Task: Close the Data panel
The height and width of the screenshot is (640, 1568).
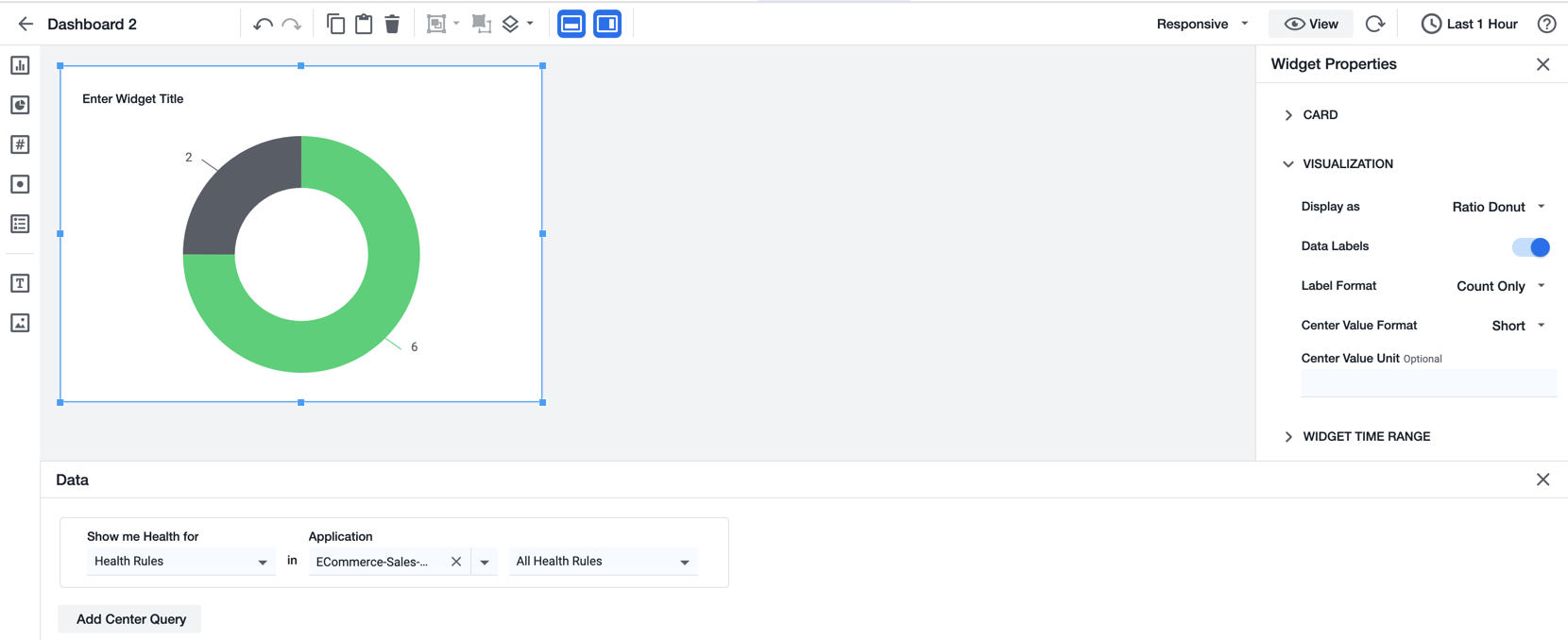Action: pyautogui.click(x=1543, y=480)
